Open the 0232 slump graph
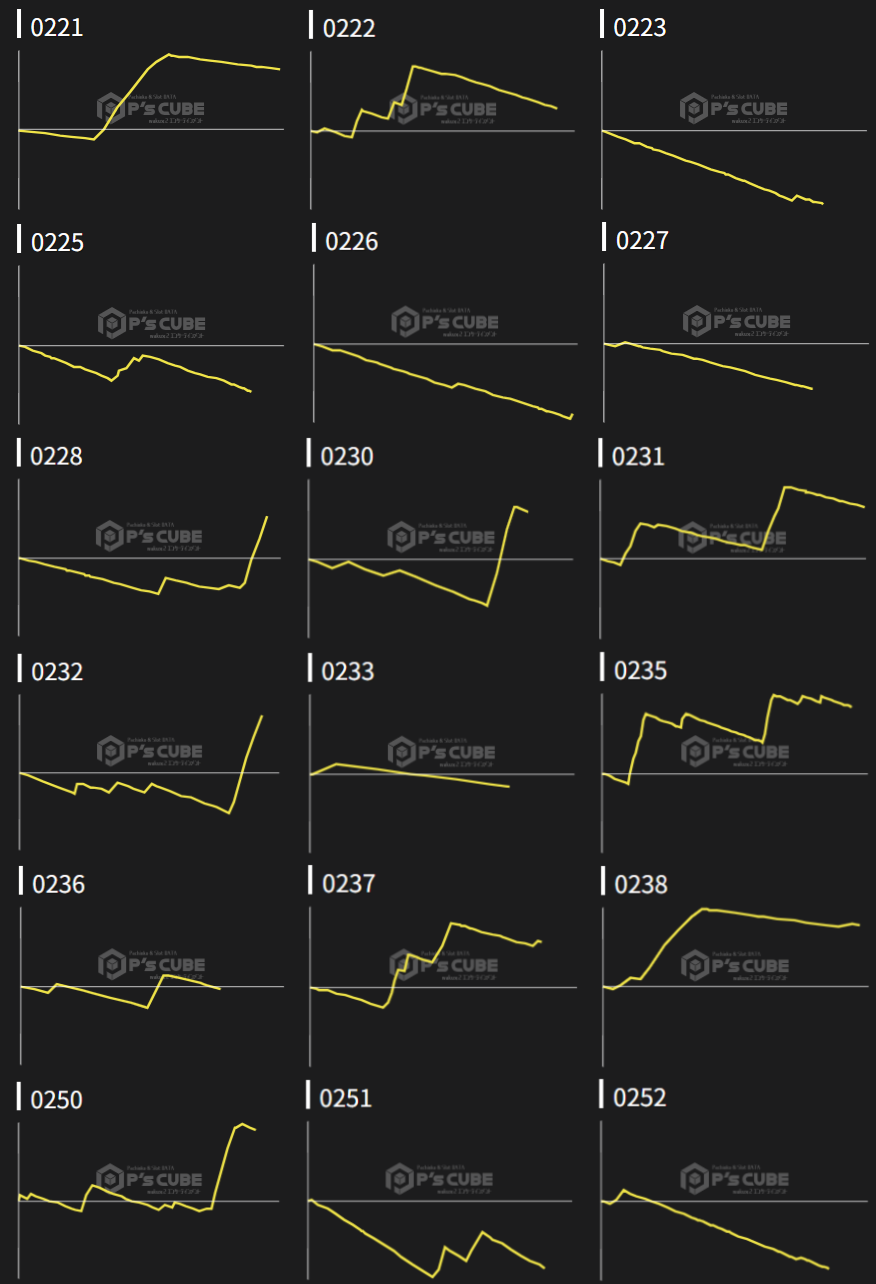876x1284 pixels. click(x=150, y=770)
